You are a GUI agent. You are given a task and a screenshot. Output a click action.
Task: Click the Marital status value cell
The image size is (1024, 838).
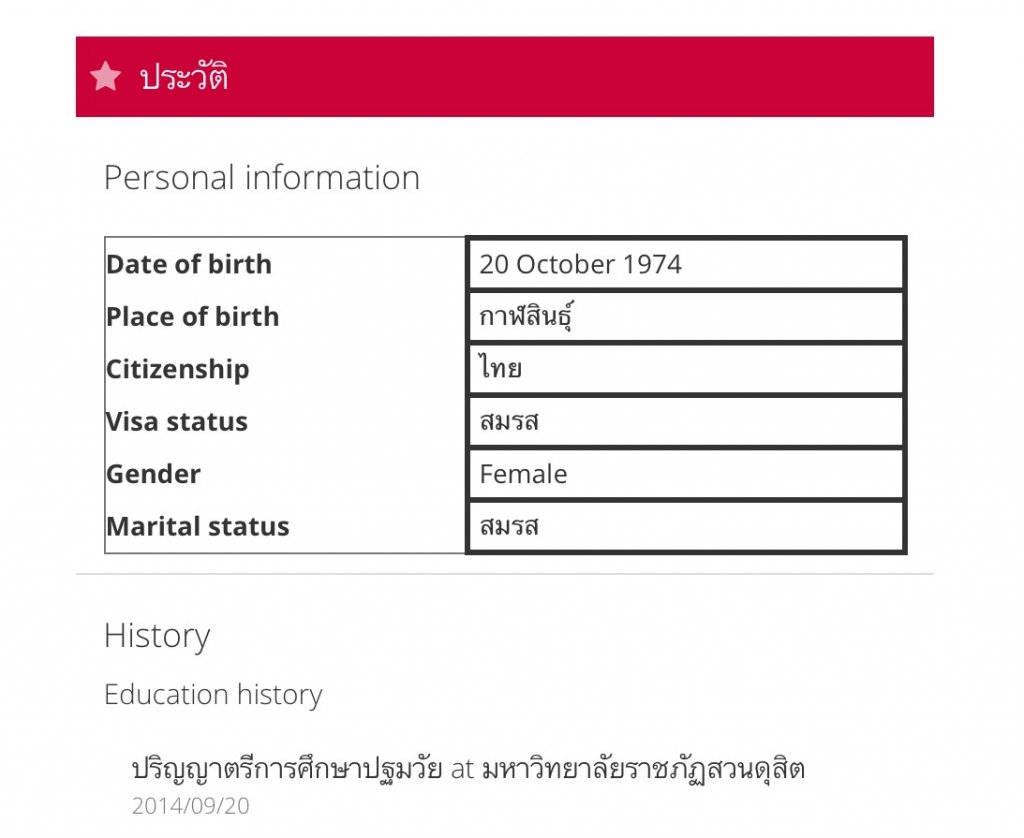[685, 526]
